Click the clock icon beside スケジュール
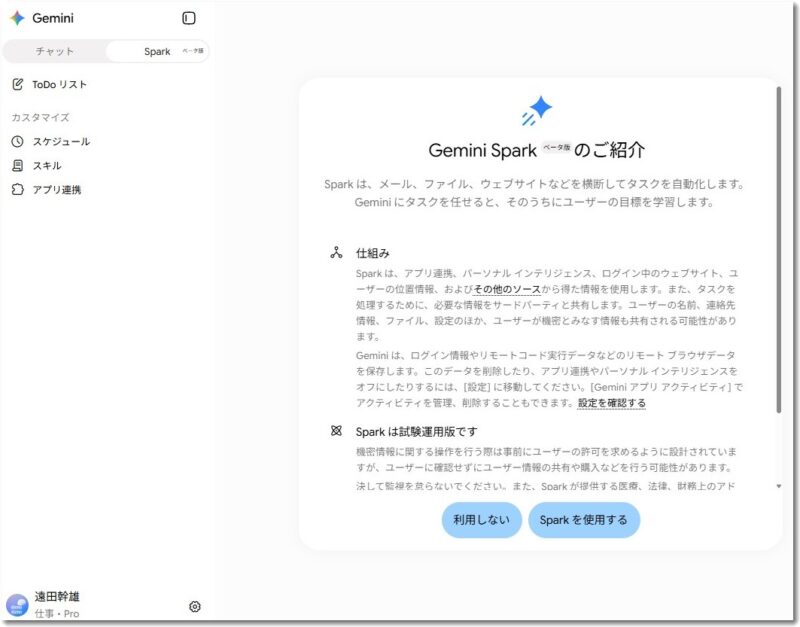 (x=17, y=141)
